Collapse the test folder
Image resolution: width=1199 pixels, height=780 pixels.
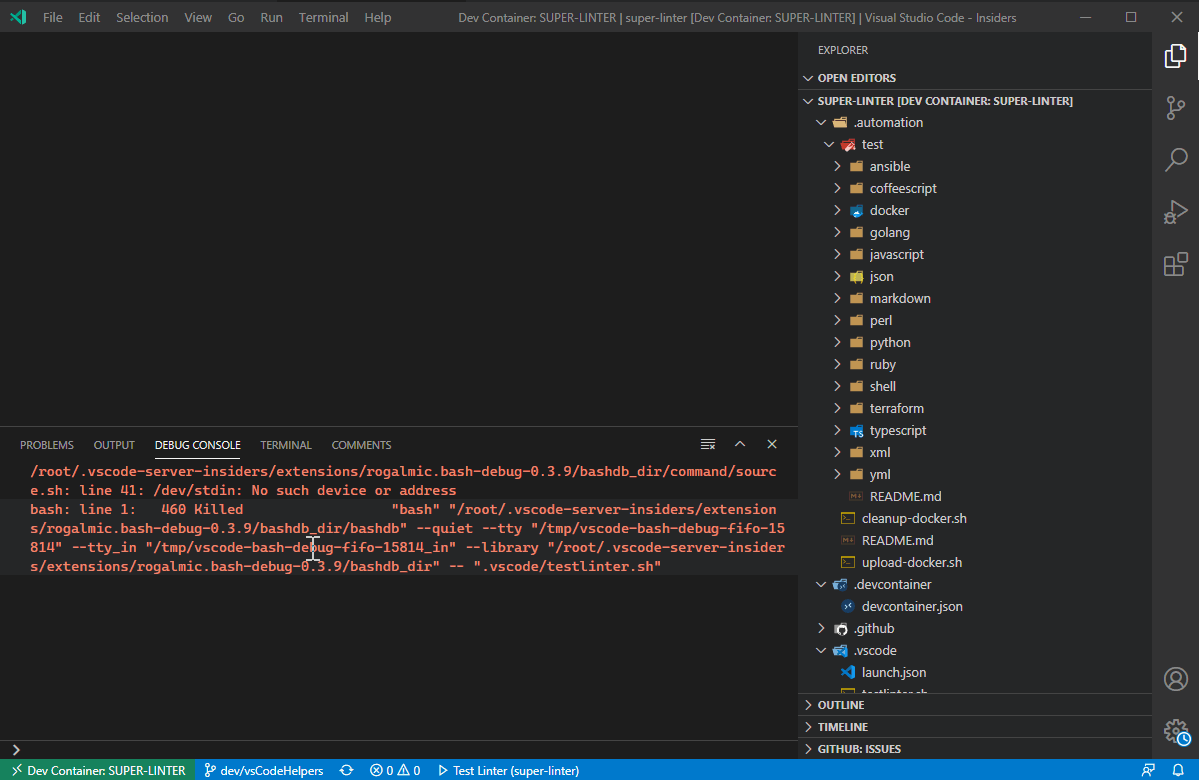pyautogui.click(x=975, y=145)
